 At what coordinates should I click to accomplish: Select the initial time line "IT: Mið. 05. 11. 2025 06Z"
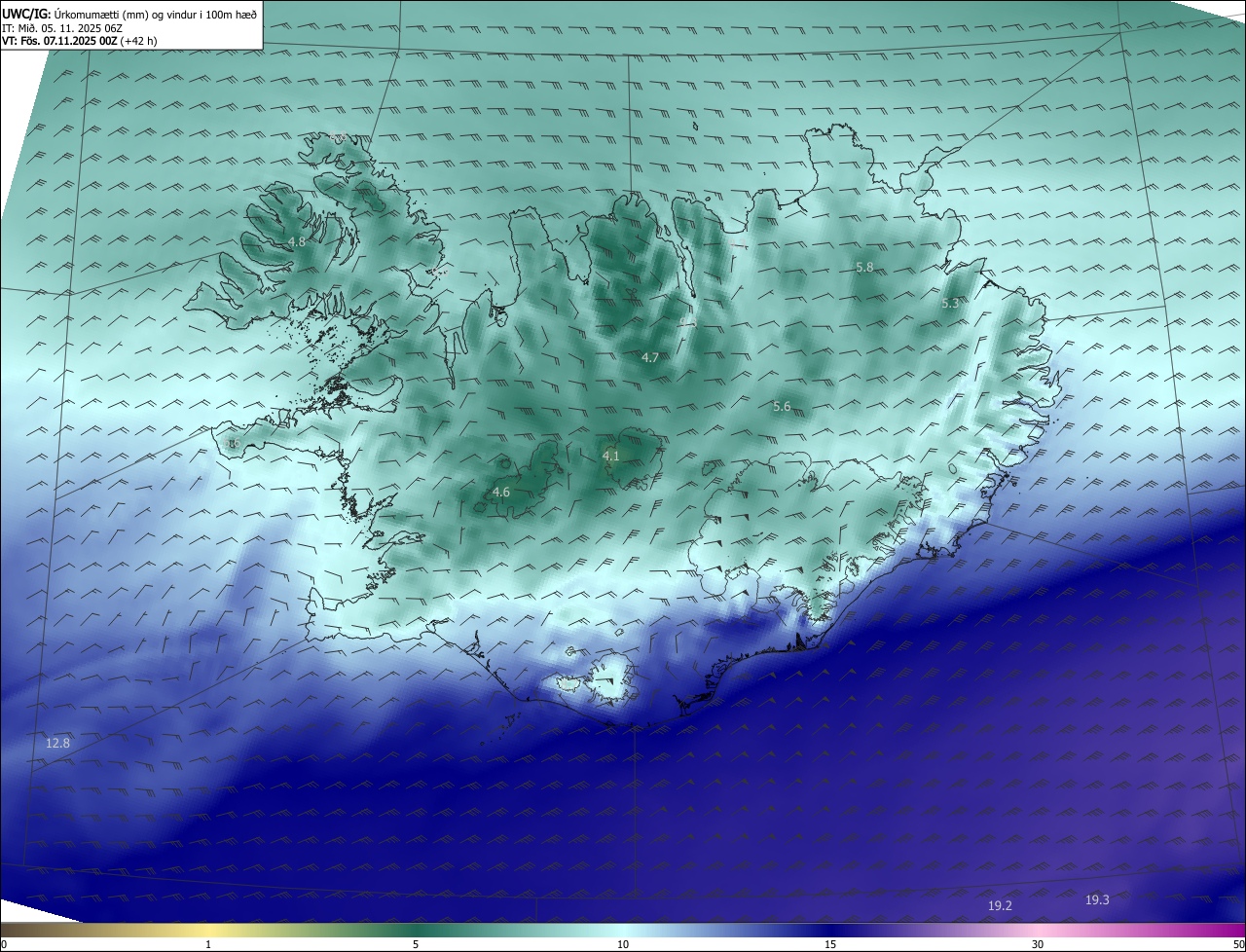pyautogui.click(x=62, y=28)
